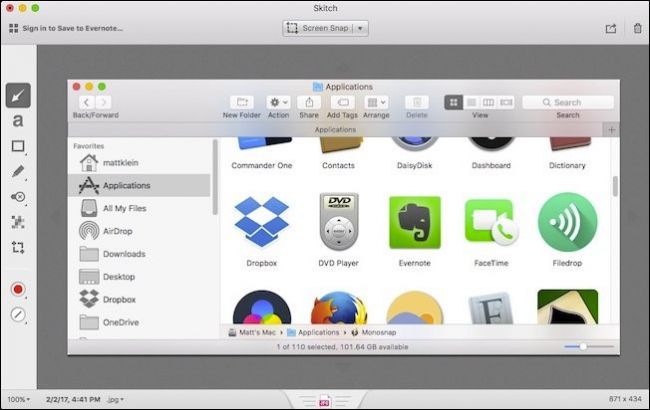The height and width of the screenshot is (410, 650).
Task: Click the Evernote app icon in the screenshot
Action: pos(415,224)
